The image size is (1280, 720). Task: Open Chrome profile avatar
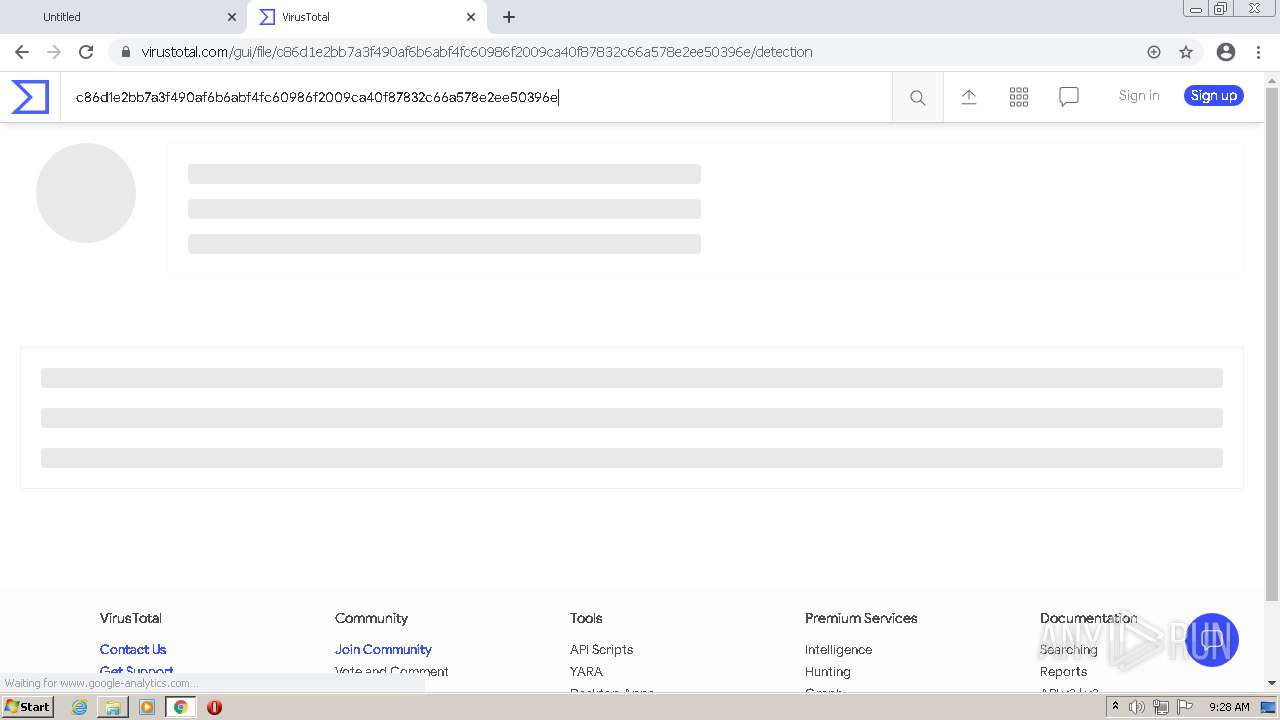1226,52
